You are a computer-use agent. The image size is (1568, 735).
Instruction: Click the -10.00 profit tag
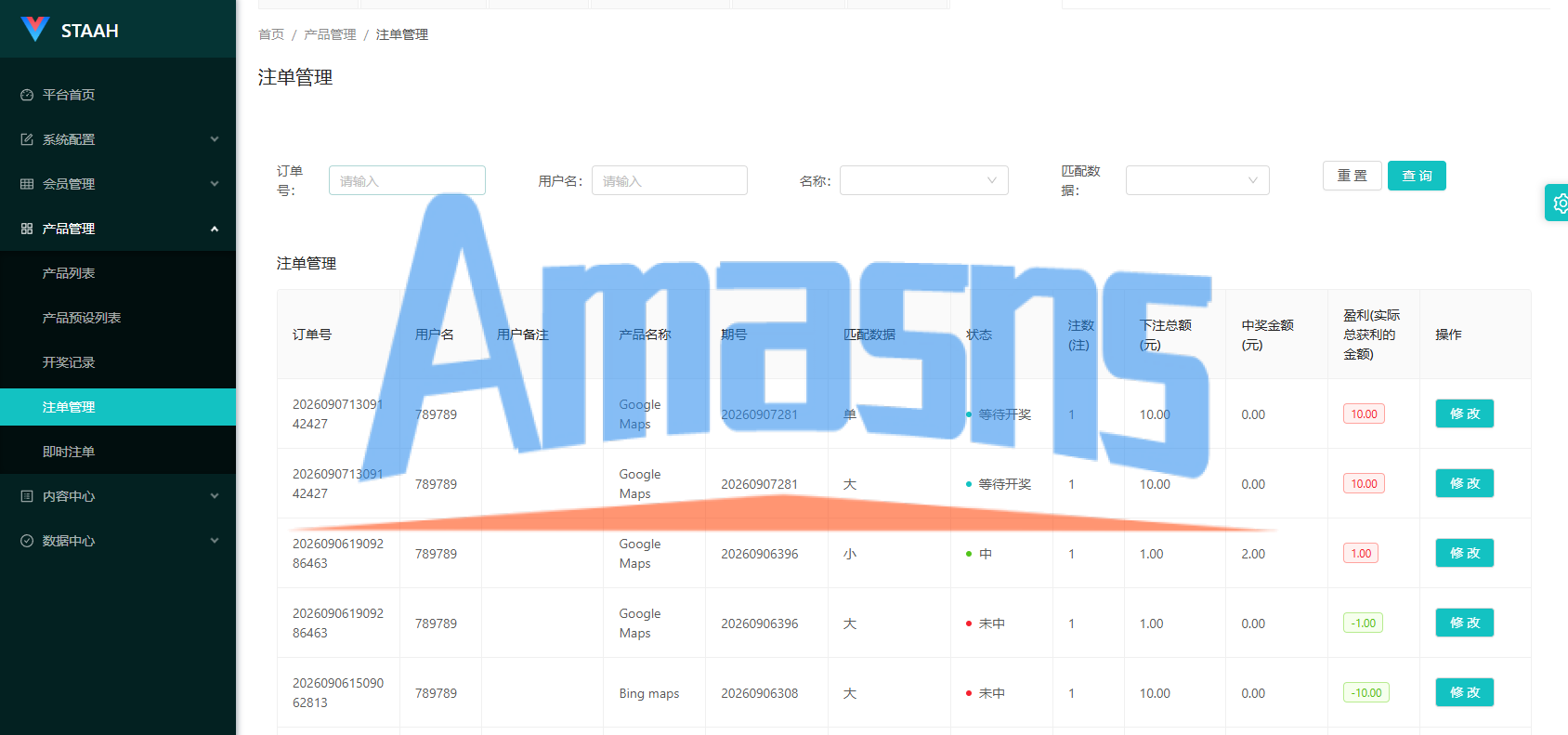[x=1366, y=692]
